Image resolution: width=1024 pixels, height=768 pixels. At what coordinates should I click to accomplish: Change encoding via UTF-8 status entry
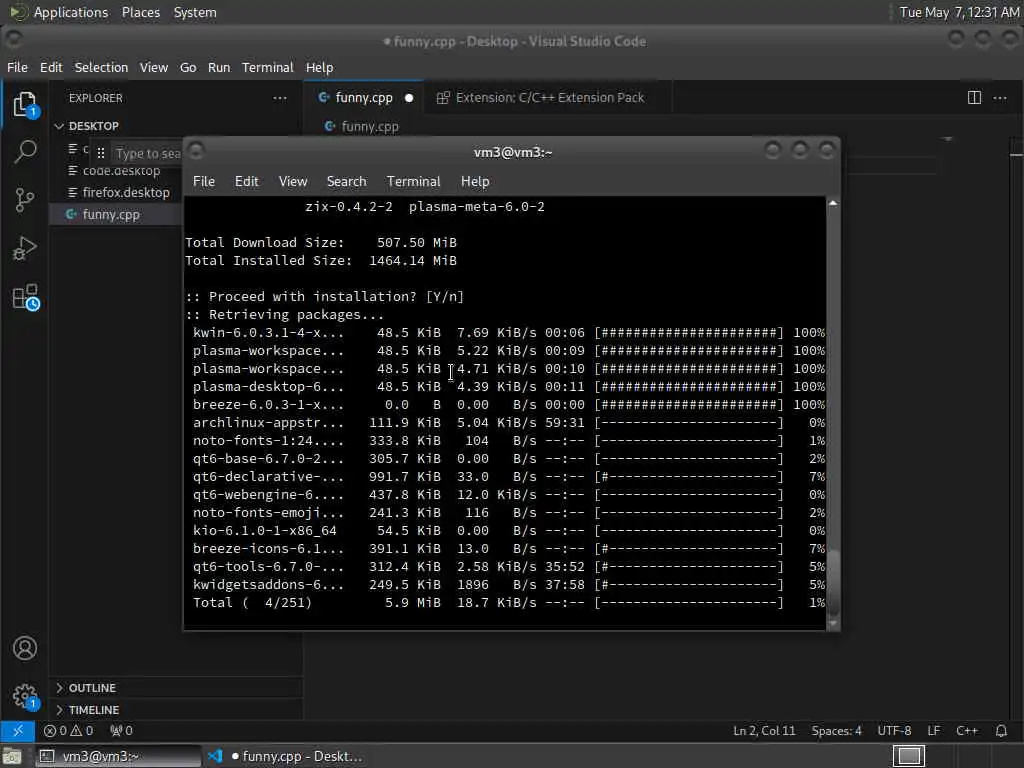point(894,731)
